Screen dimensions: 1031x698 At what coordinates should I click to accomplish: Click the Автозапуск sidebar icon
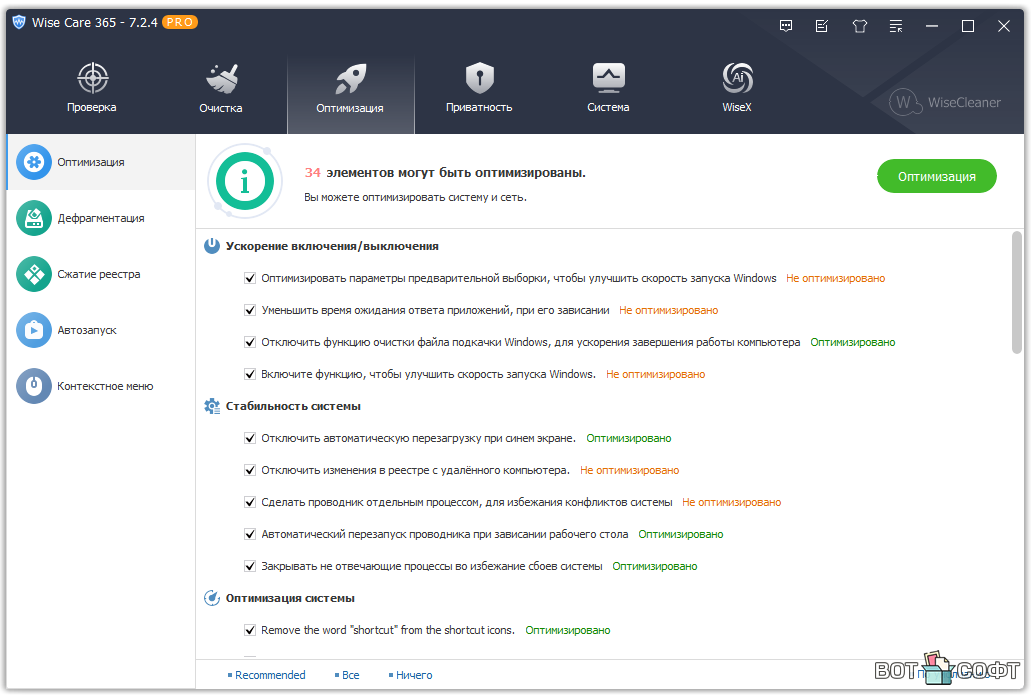coord(34,330)
